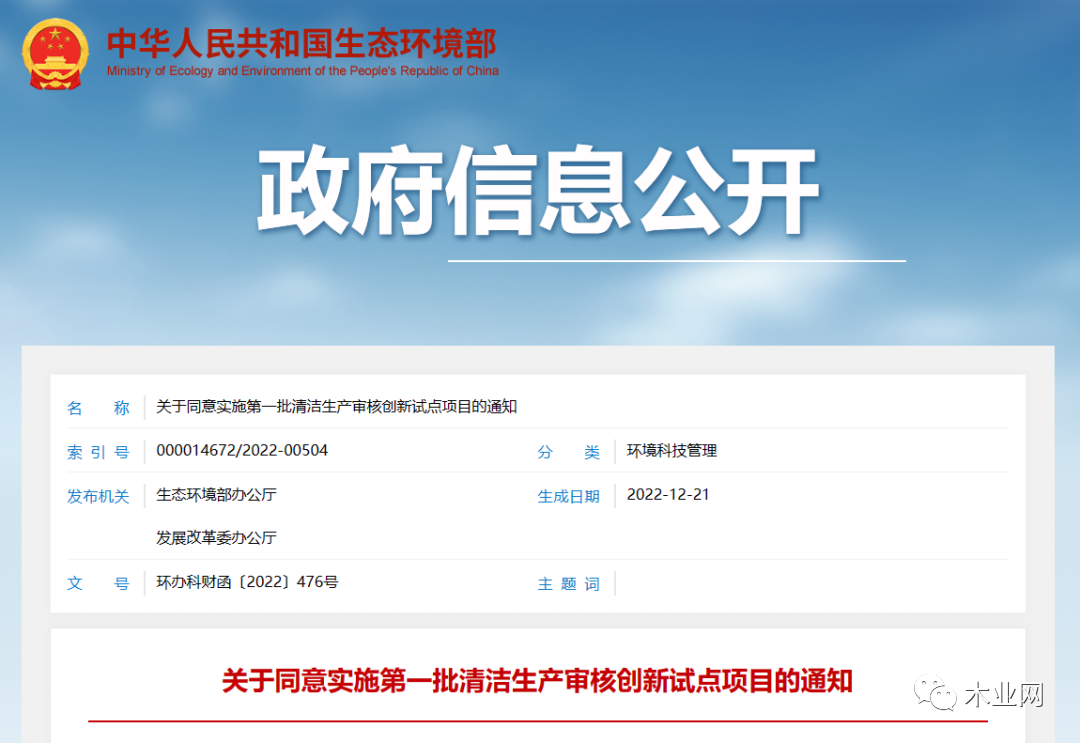This screenshot has width=1080, height=743.
Task: Select the 主题词 label
Action: [568, 584]
